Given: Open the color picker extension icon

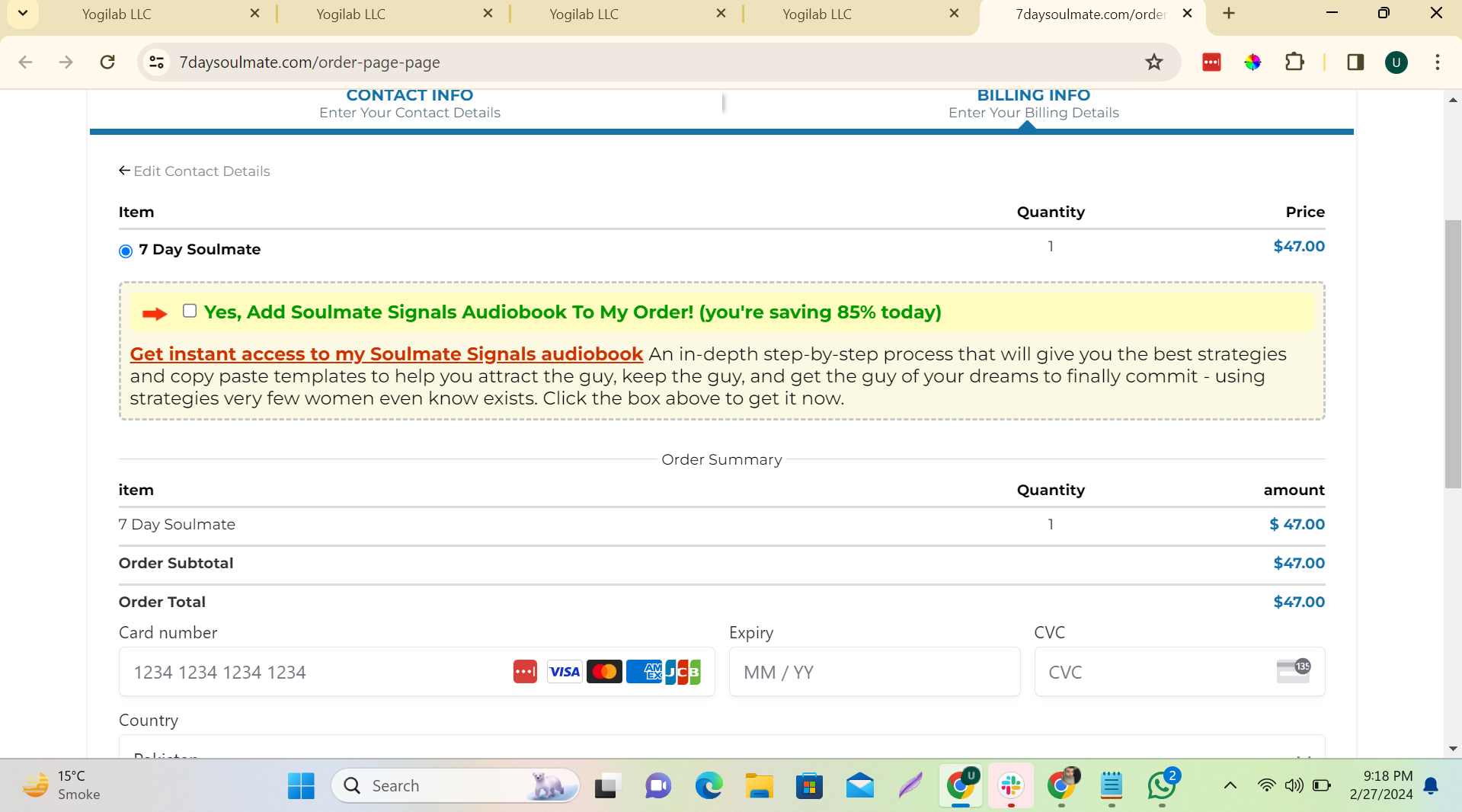Looking at the screenshot, I should (x=1252, y=62).
